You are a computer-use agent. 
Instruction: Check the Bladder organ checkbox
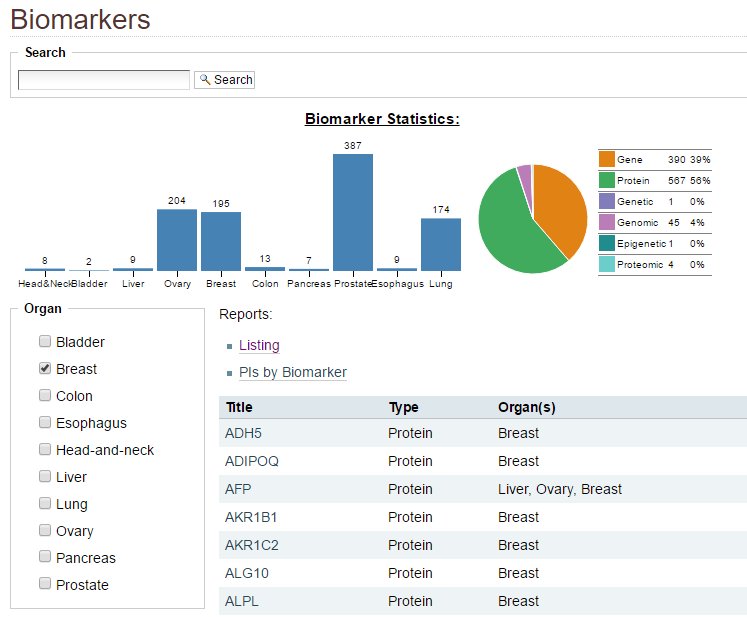(x=45, y=341)
